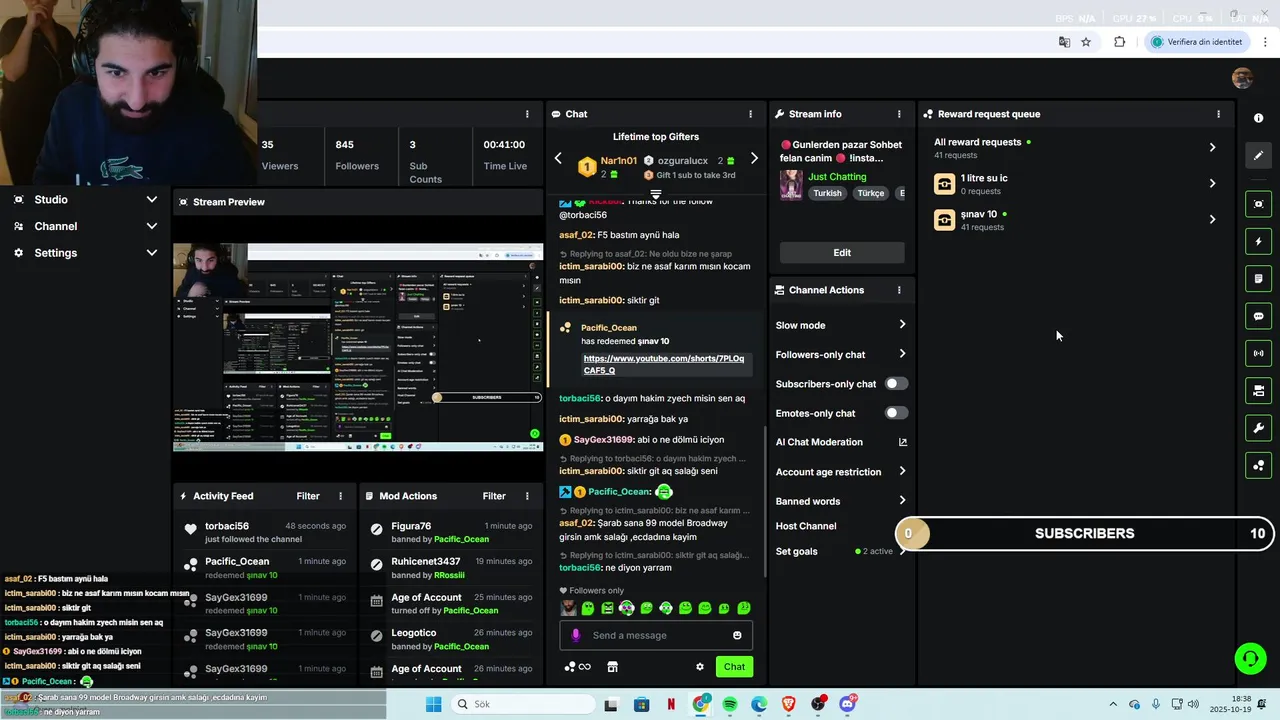This screenshot has height=720, width=1280.
Task: Click bookmark star in browser address bar
Action: coord(1086,42)
